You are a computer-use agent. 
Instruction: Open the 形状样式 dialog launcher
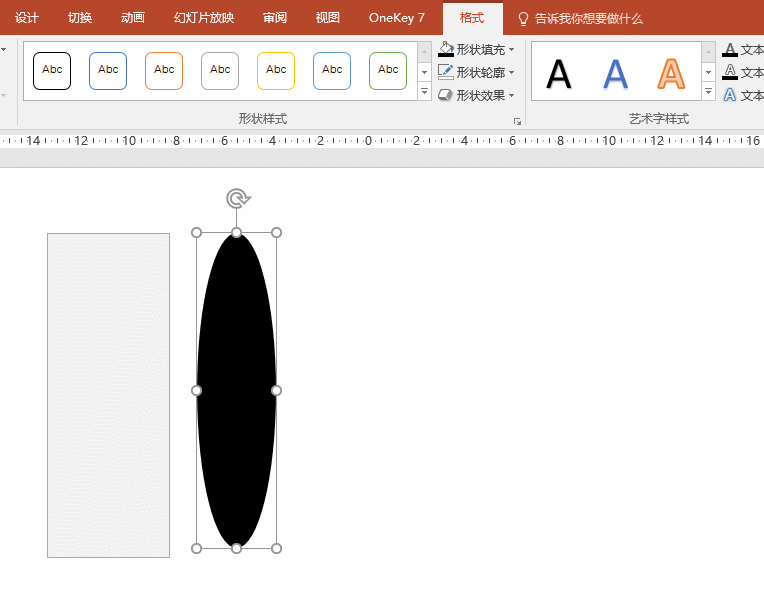click(517, 121)
